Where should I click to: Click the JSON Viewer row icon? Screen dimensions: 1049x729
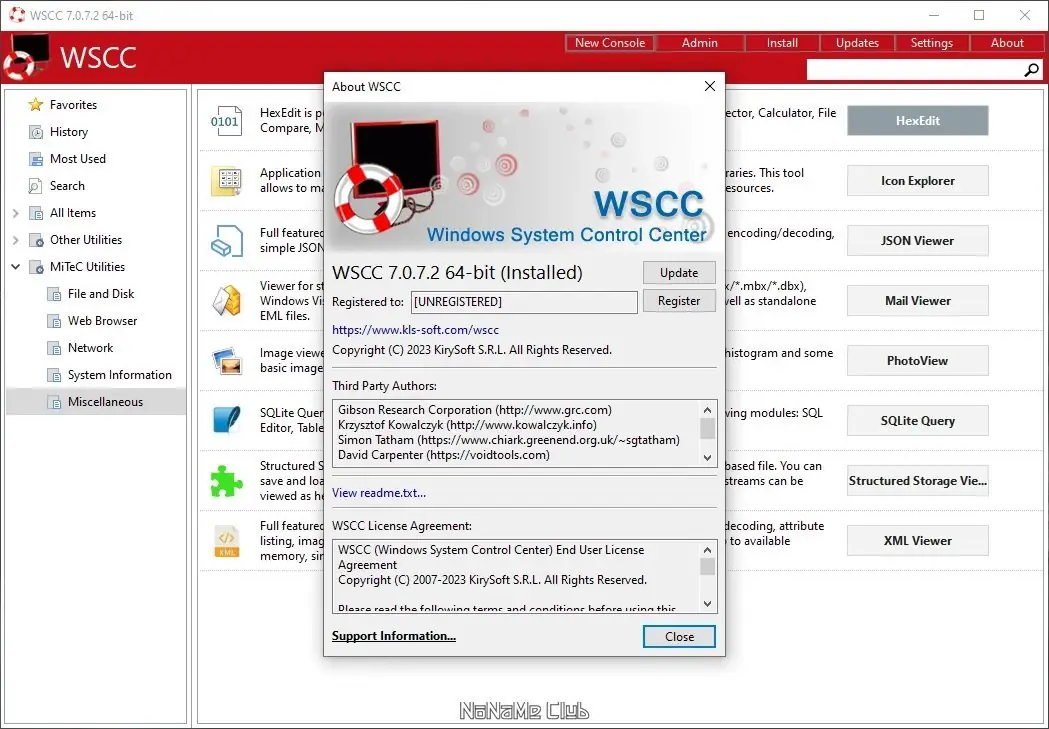(226, 241)
